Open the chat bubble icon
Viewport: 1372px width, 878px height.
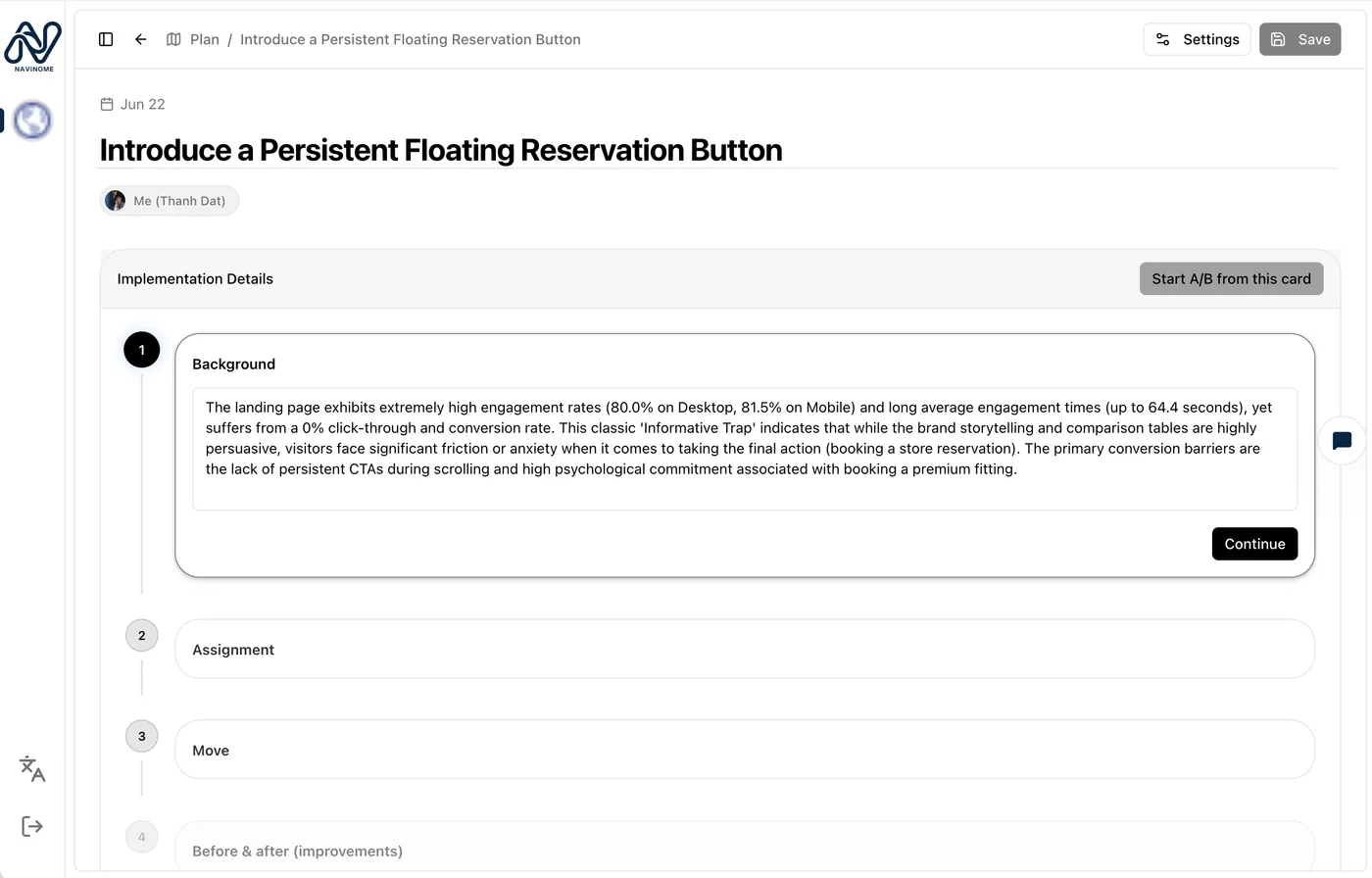click(x=1343, y=441)
